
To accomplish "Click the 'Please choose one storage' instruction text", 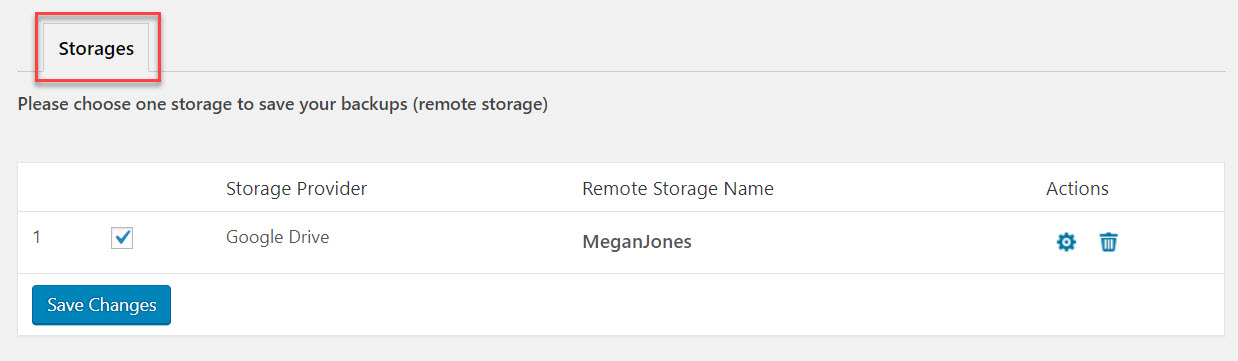I will [x=283, y=103].
